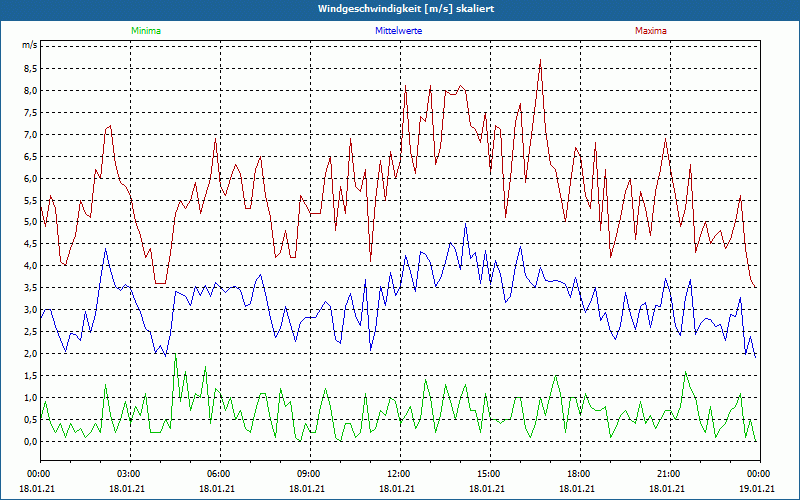Click the '6,0' y-axis value

coord(31,178)
